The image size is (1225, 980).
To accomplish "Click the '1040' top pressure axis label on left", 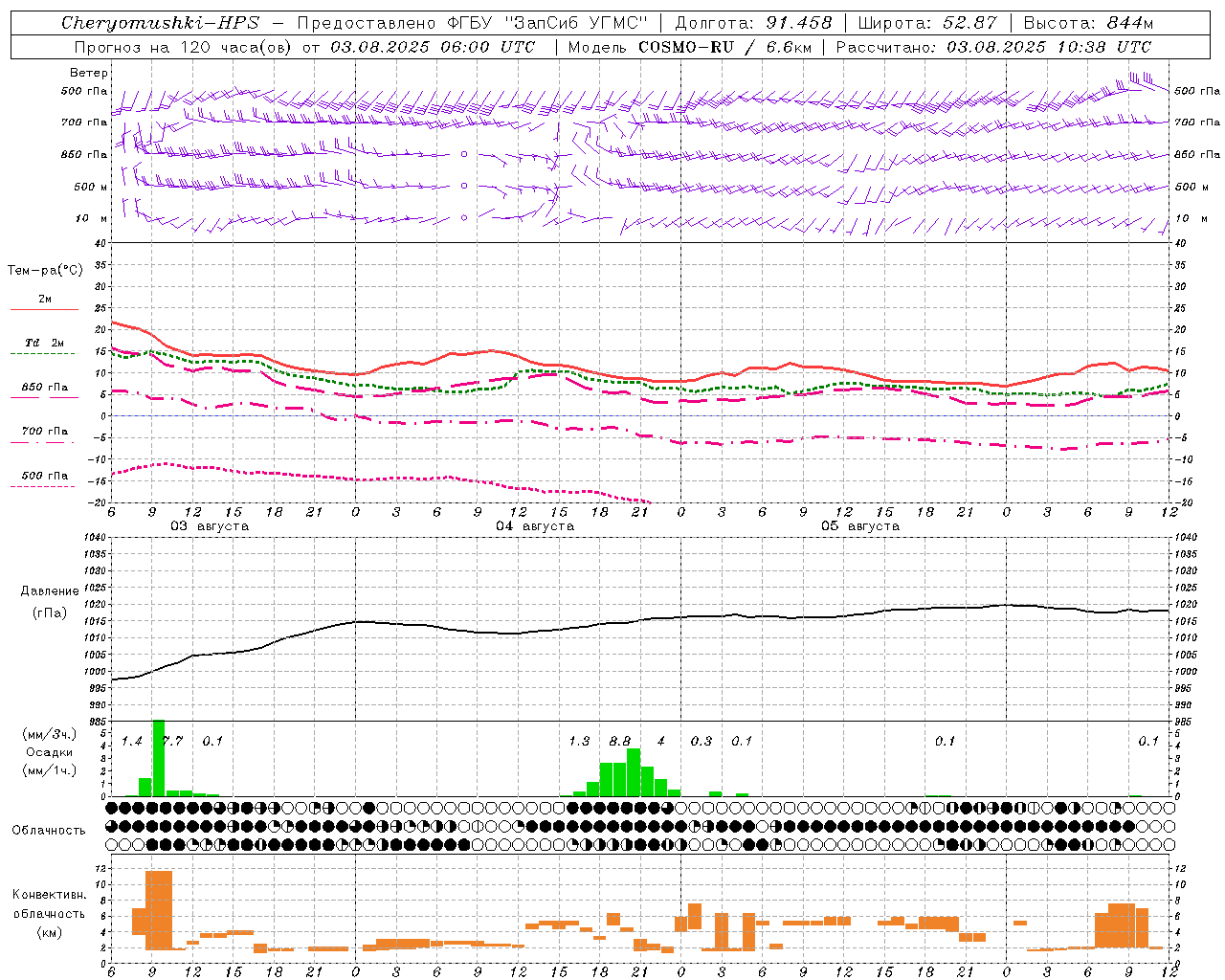I will pyautogui.click(x=96, y=538).
